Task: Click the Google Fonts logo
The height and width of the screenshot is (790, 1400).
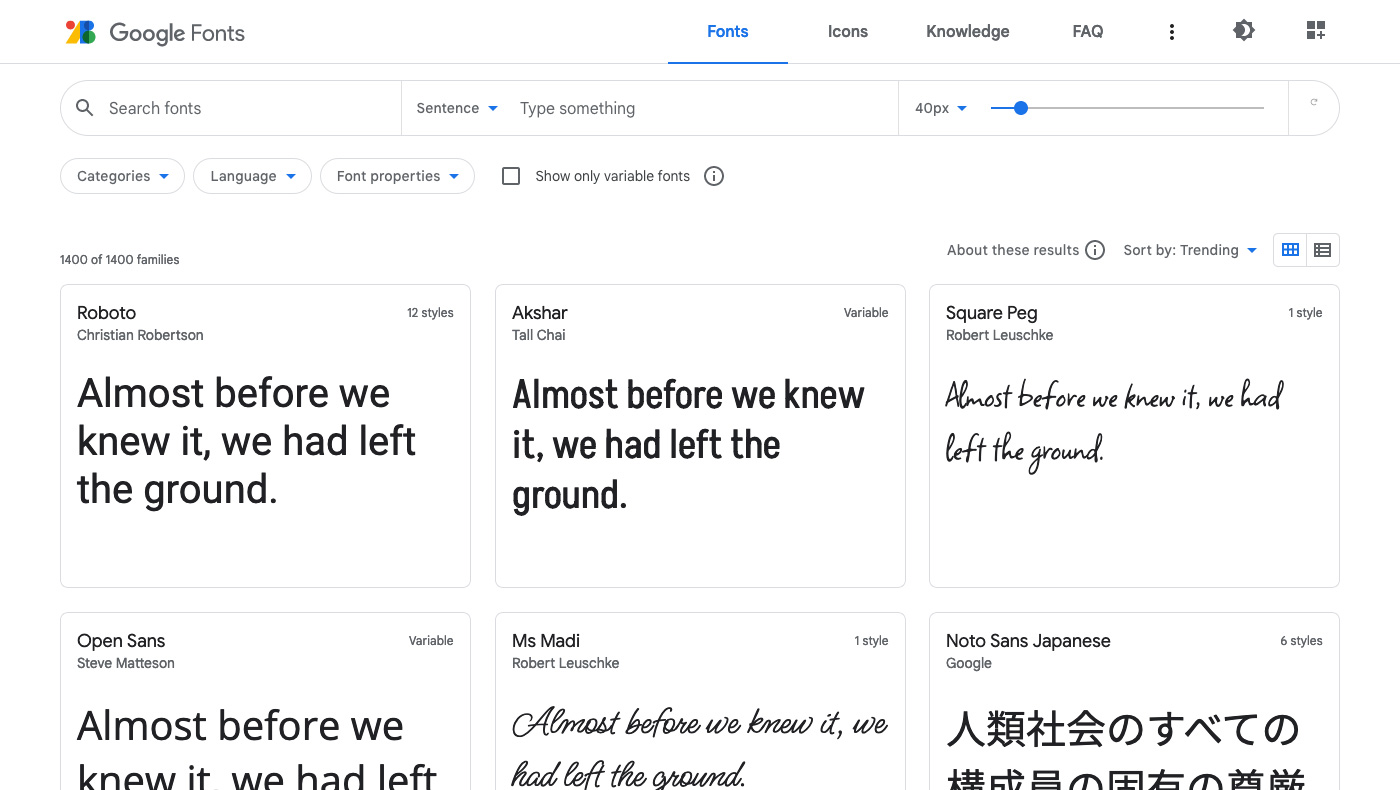Action: 155,32
